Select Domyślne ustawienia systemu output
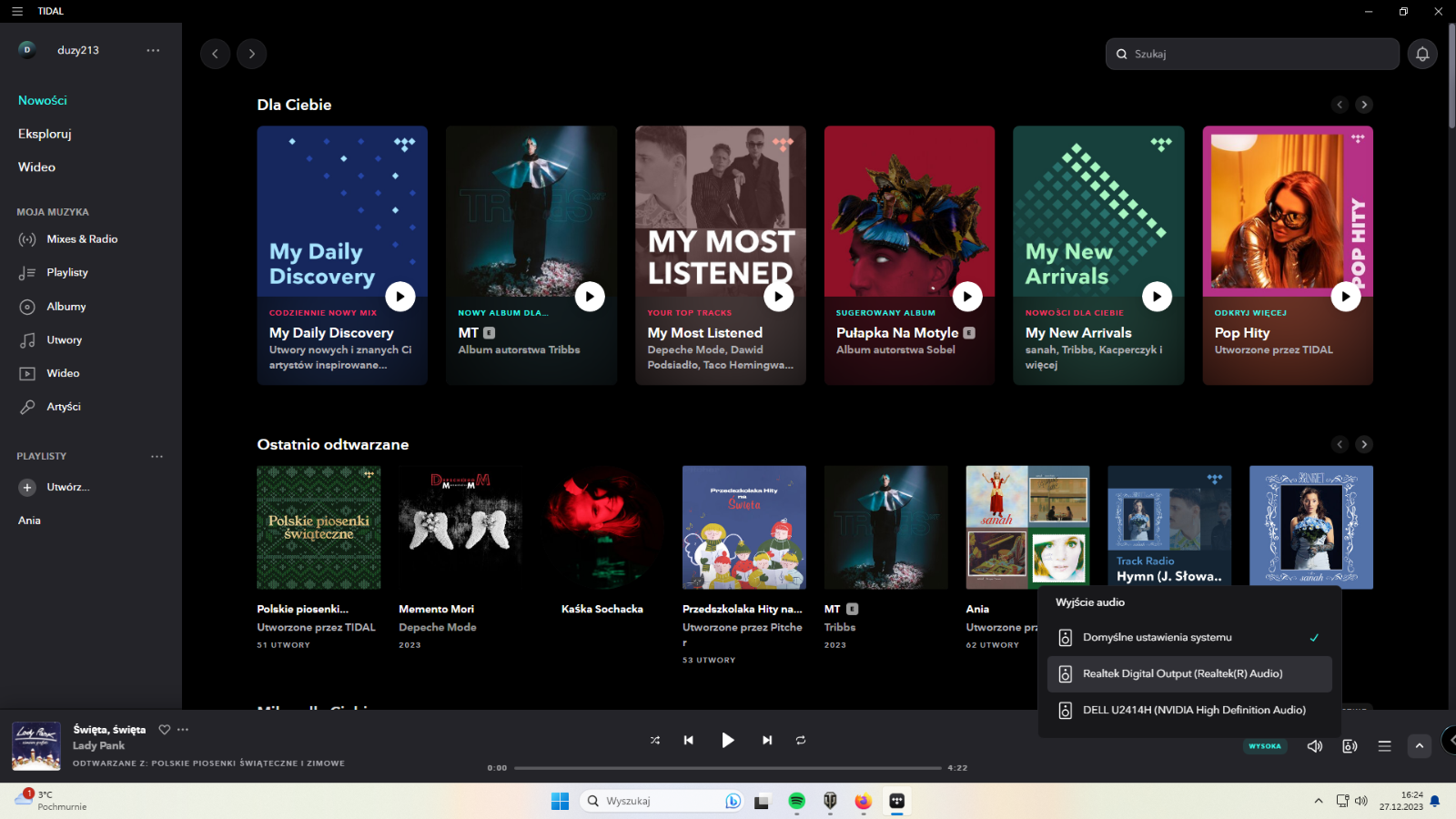Viewport: 1456px width, 819px height. pos(1189,638)
